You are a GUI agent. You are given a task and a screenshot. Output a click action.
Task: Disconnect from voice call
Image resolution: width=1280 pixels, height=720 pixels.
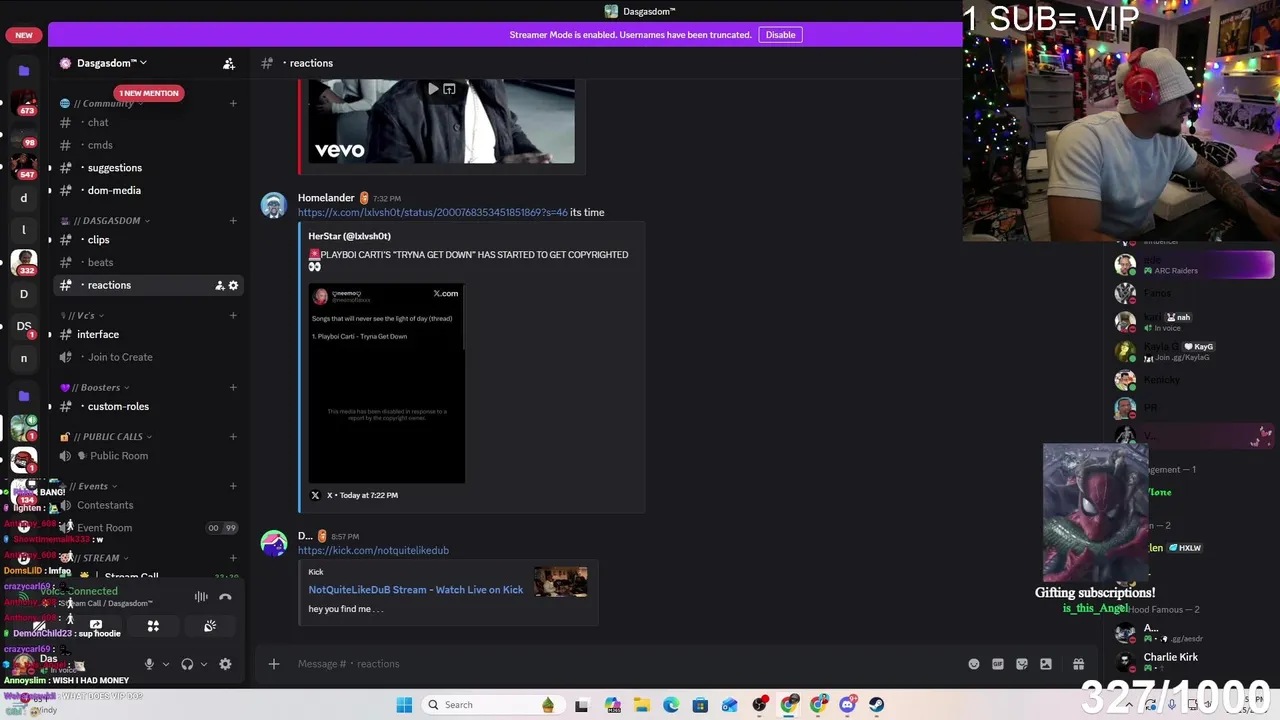225,597
